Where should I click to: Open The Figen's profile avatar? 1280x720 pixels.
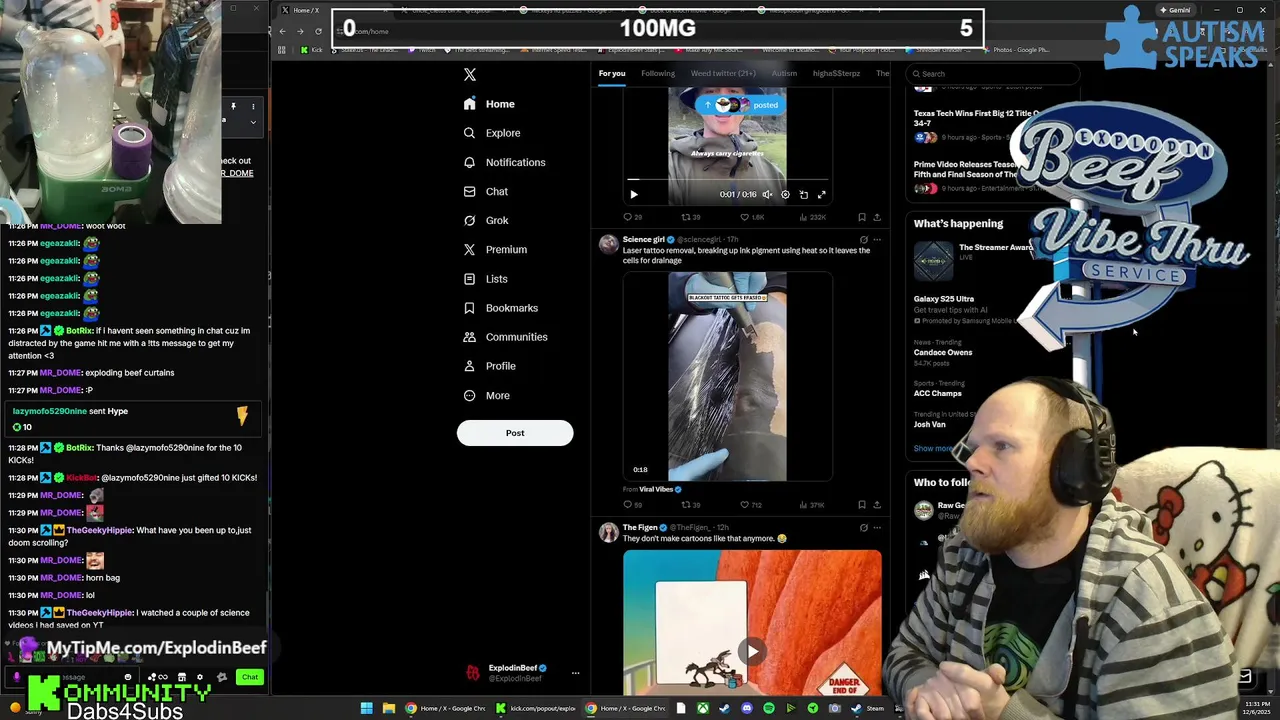tap(608, 532)
